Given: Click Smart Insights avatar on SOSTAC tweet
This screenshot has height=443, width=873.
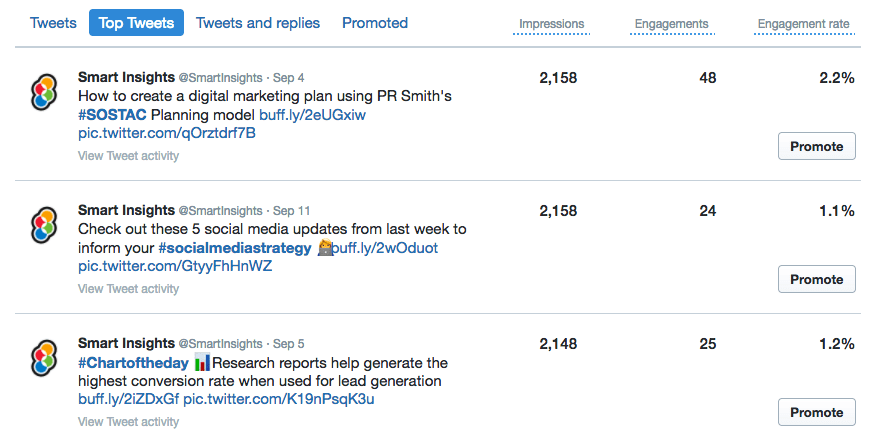Looking at the screenshot, I should (x=44, y=93).
